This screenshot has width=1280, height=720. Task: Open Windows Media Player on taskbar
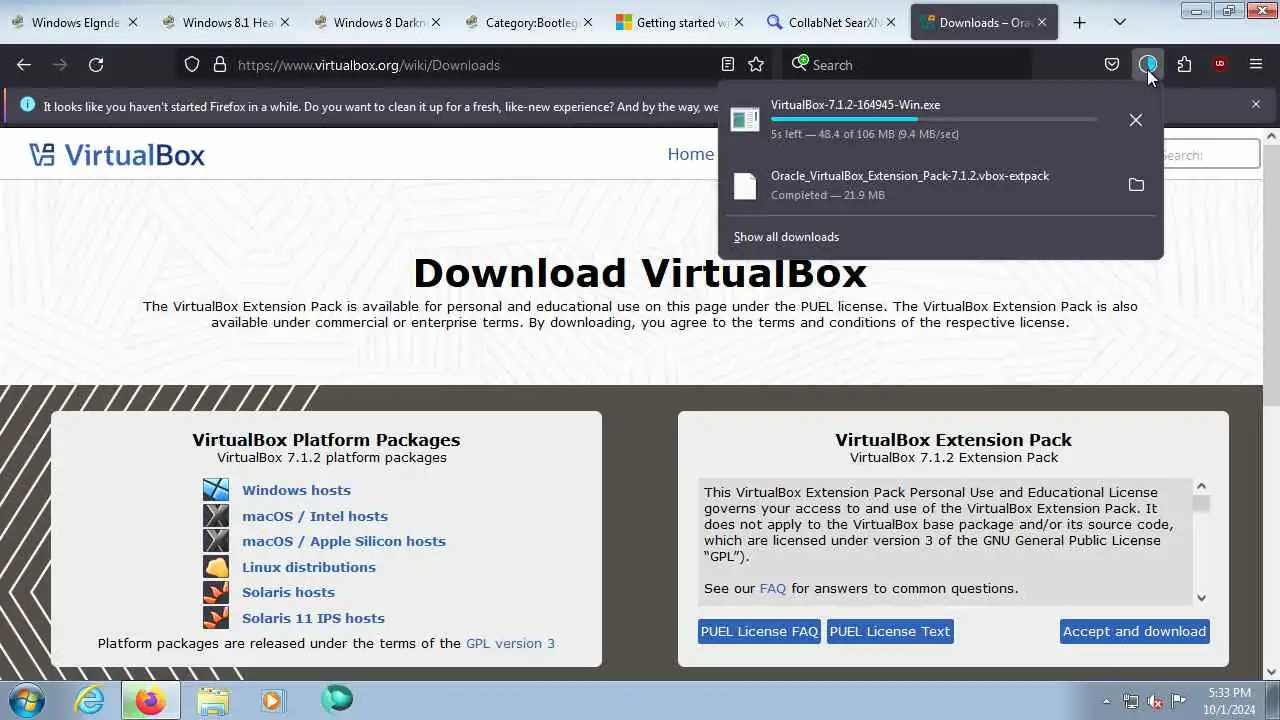pos(272,700)
